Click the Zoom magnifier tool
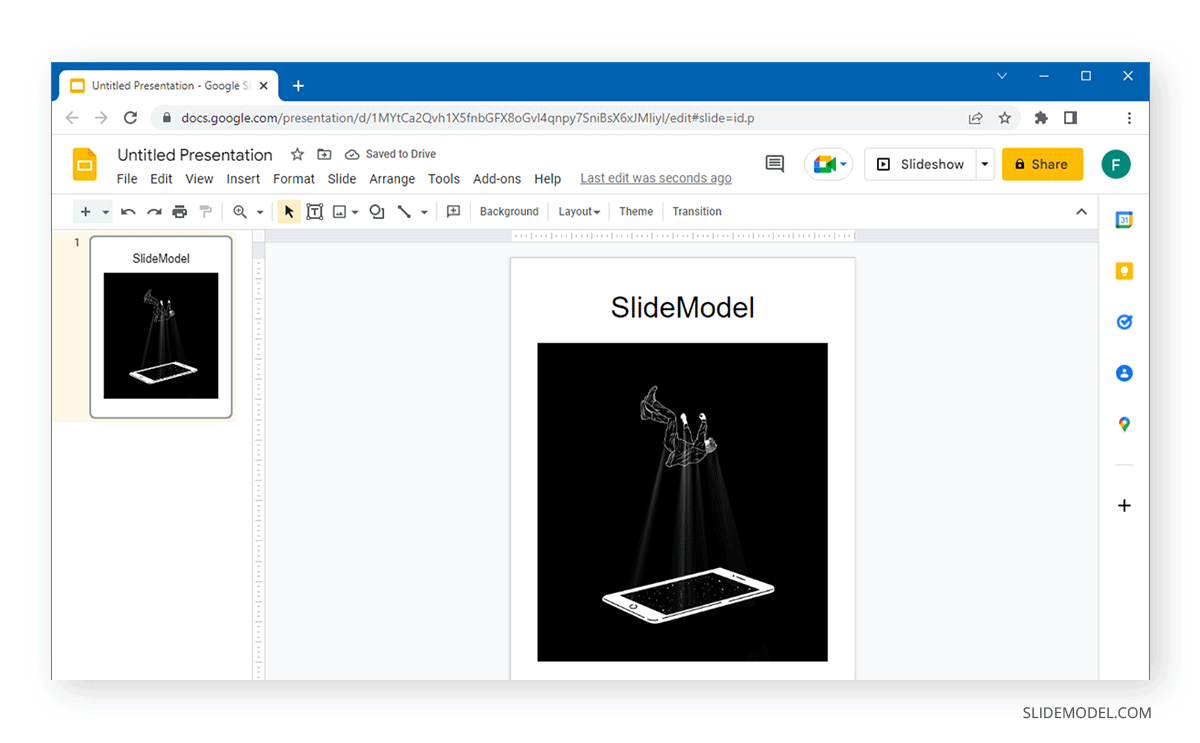This screenshot has height=743, width=1200. [240, 212]
